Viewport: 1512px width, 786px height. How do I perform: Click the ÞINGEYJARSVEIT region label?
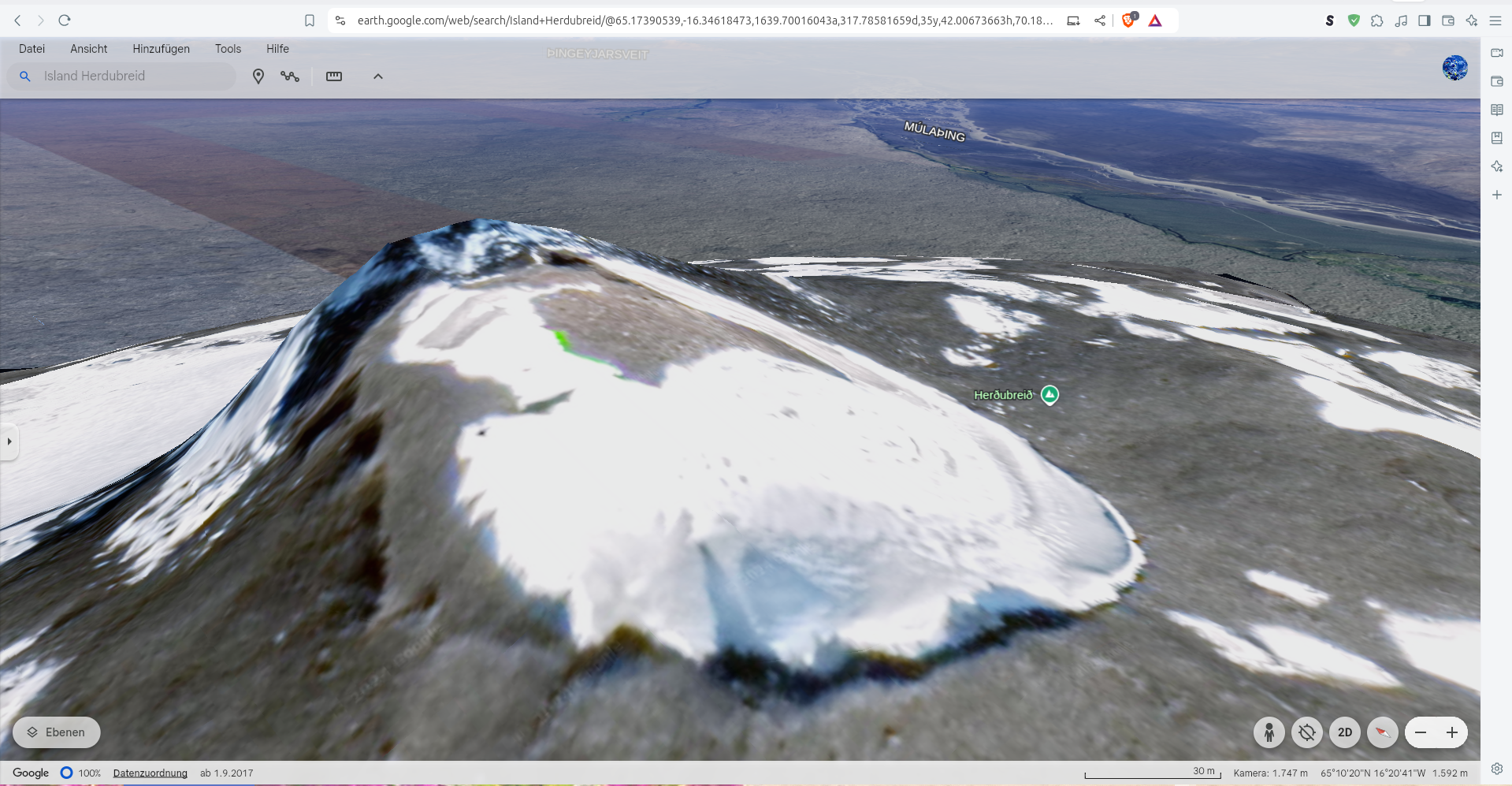[597, 54]
